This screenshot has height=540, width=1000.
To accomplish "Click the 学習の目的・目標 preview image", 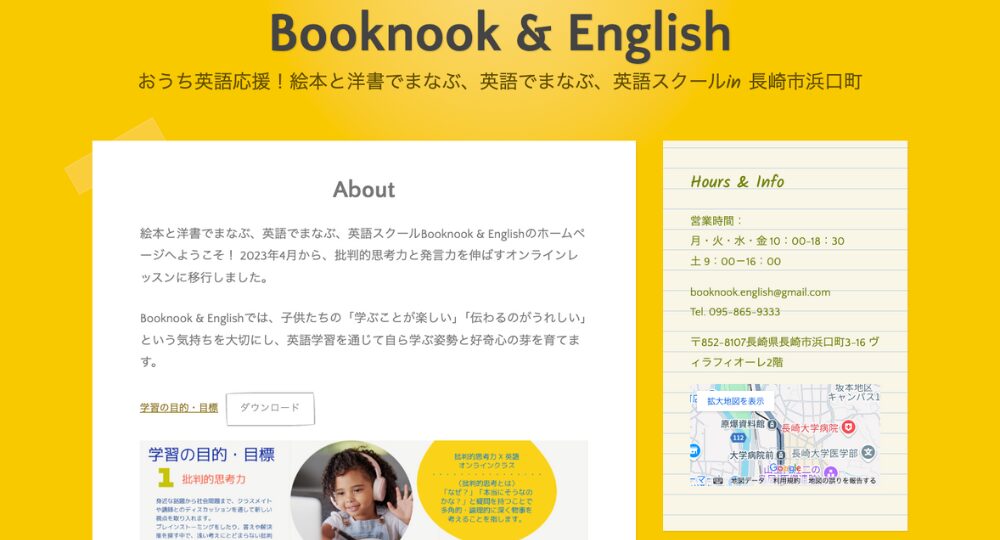I will point(364,490).
